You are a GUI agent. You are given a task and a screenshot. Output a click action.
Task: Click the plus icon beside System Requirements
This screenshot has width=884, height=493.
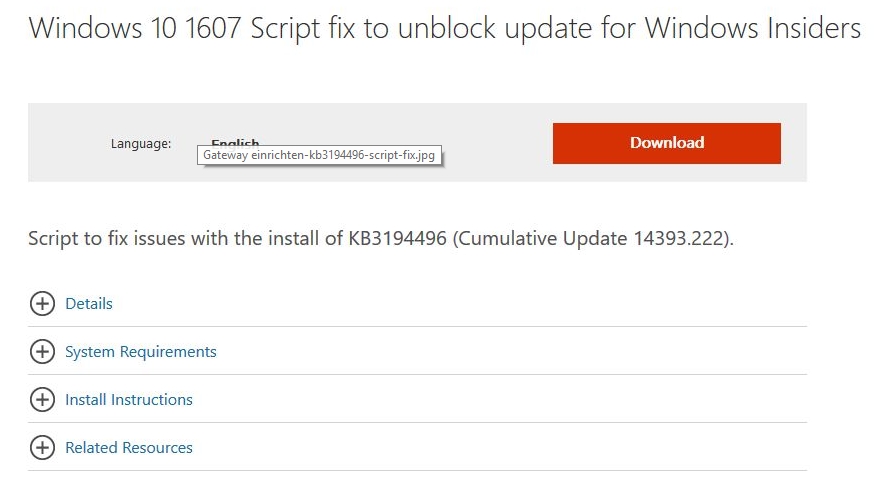pos(42,351)
